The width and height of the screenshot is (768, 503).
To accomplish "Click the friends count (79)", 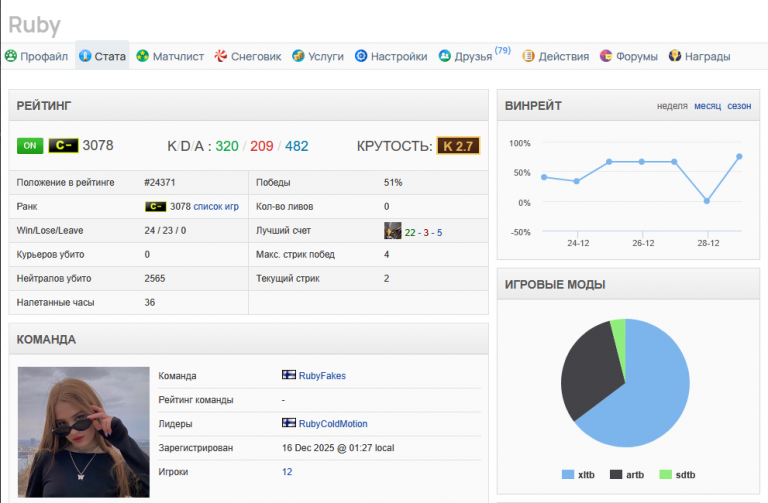I will pos(503,50).
